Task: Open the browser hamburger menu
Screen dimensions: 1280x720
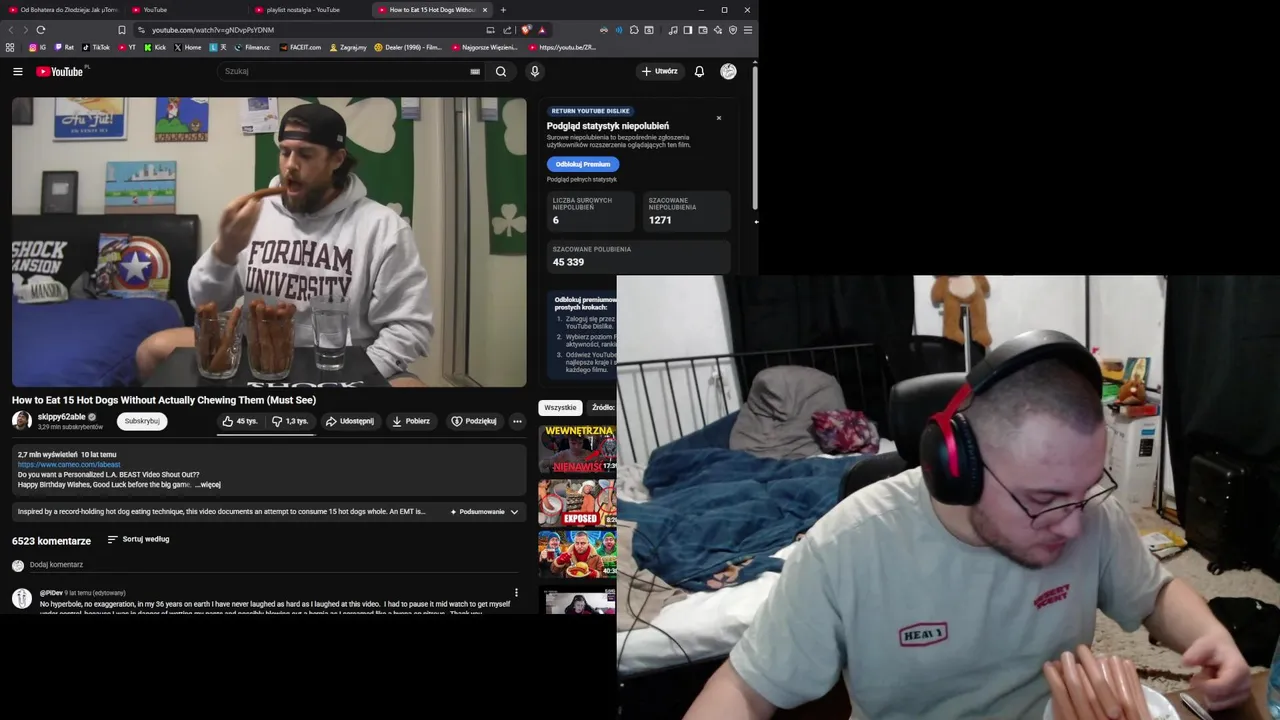Action: point(748,30)
